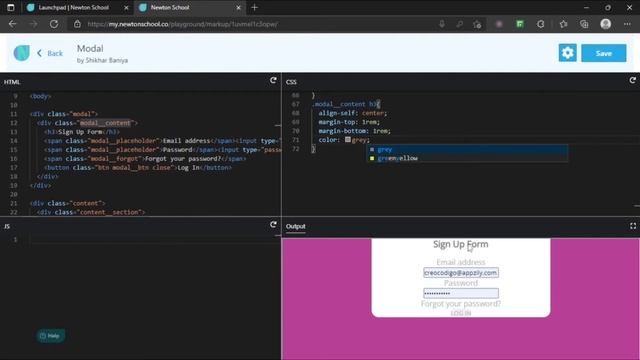
Task: Switch to Launchpad | Newton School tab
Action: [x=73, y=7]
